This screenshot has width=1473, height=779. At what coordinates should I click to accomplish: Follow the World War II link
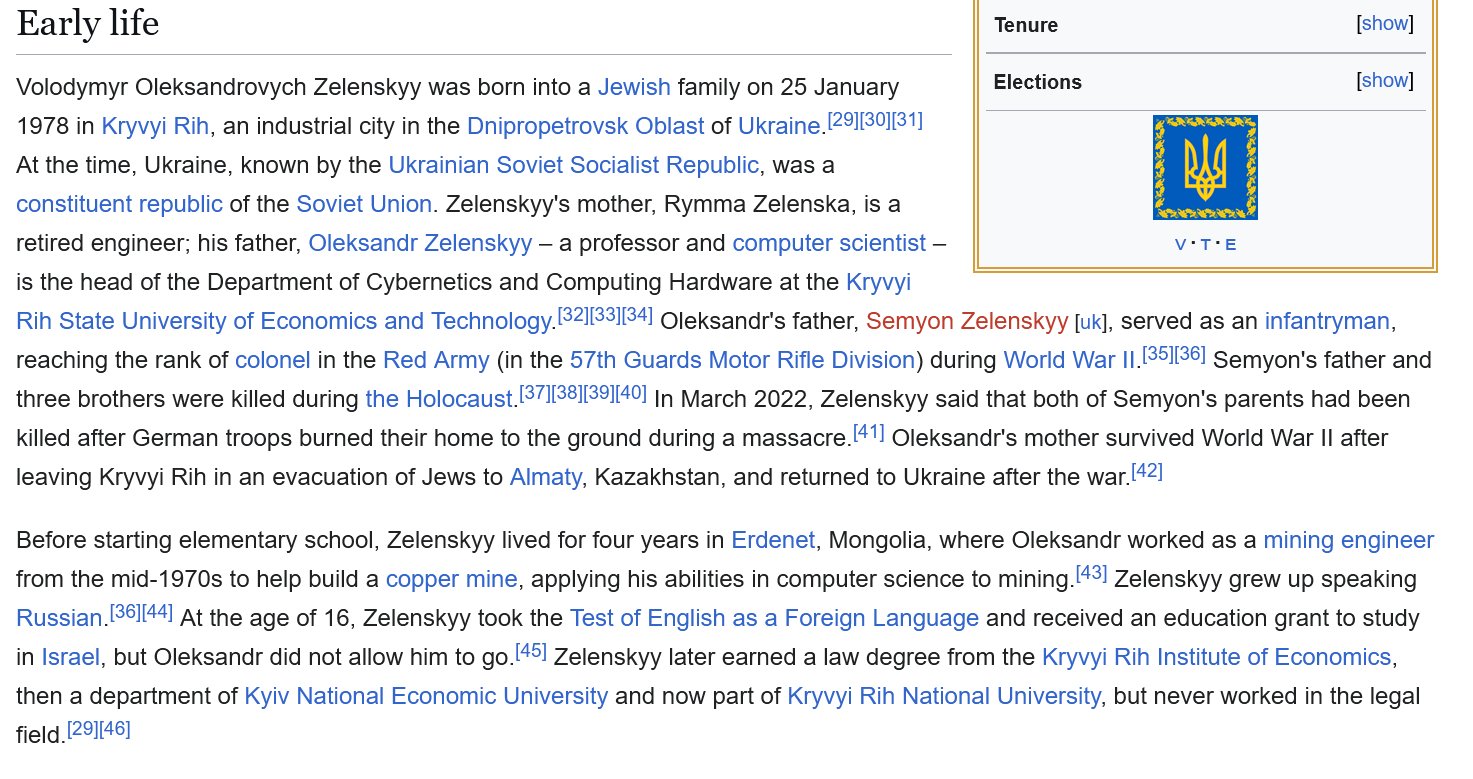coord(1070,360)
